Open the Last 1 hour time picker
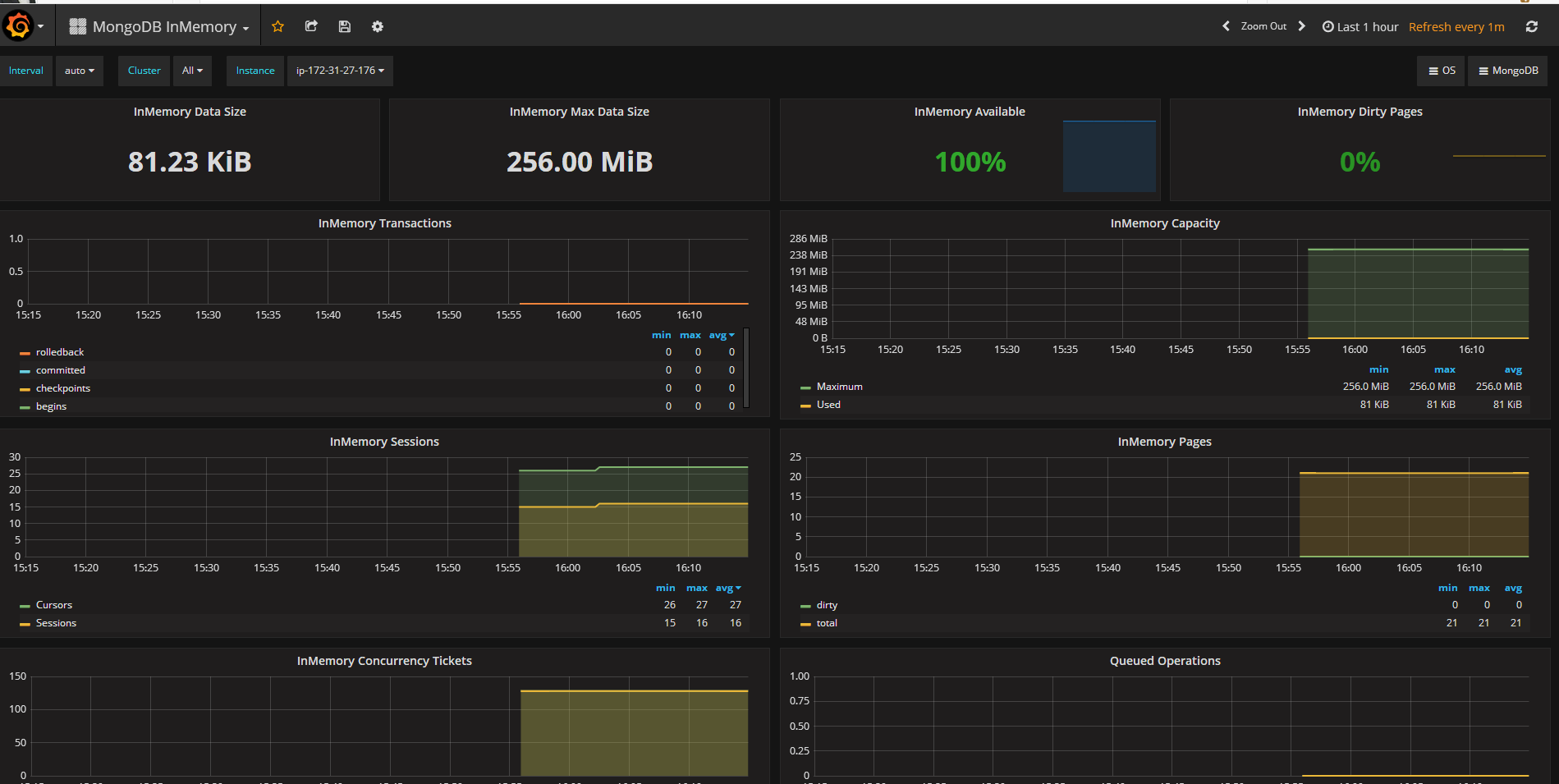This screenshot has width=1559, height=784. click(x=1360, y=26)
